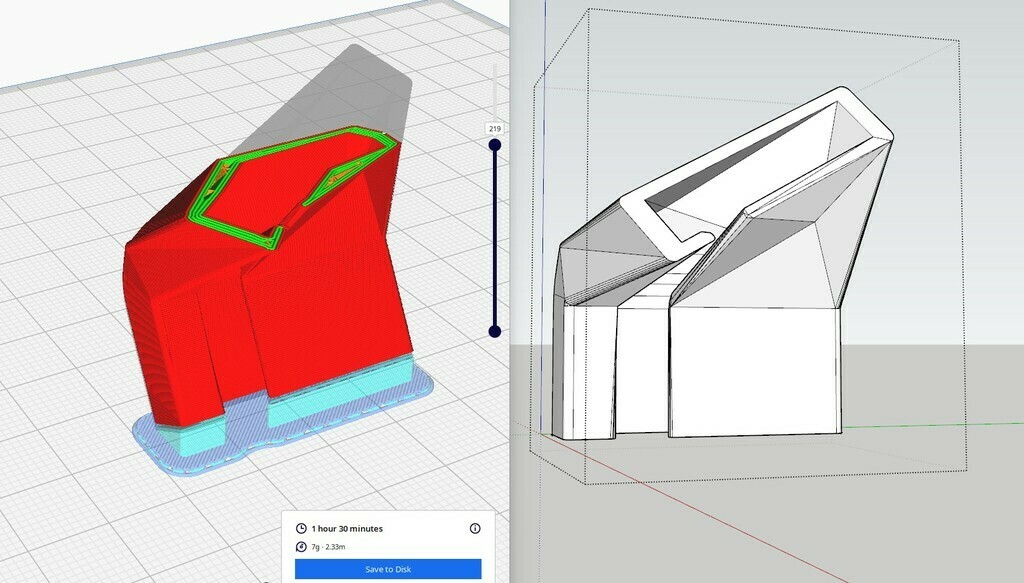
Task: Click the clock icon beside print time
Action: (301, 528)
